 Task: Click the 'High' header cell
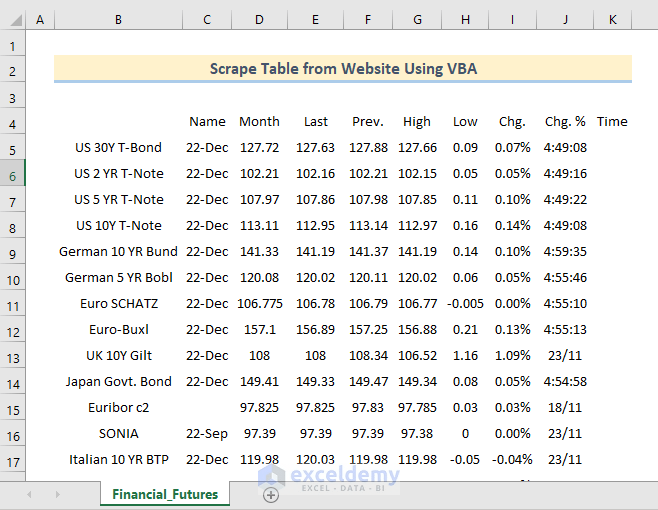[x=417, y=121]
